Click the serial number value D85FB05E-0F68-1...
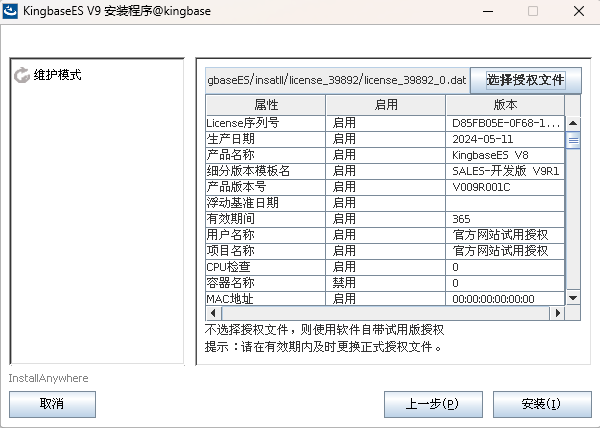Image resolution: width=600 pixels, height=428 pixels. pyautogui.click(x=506, y=123)
